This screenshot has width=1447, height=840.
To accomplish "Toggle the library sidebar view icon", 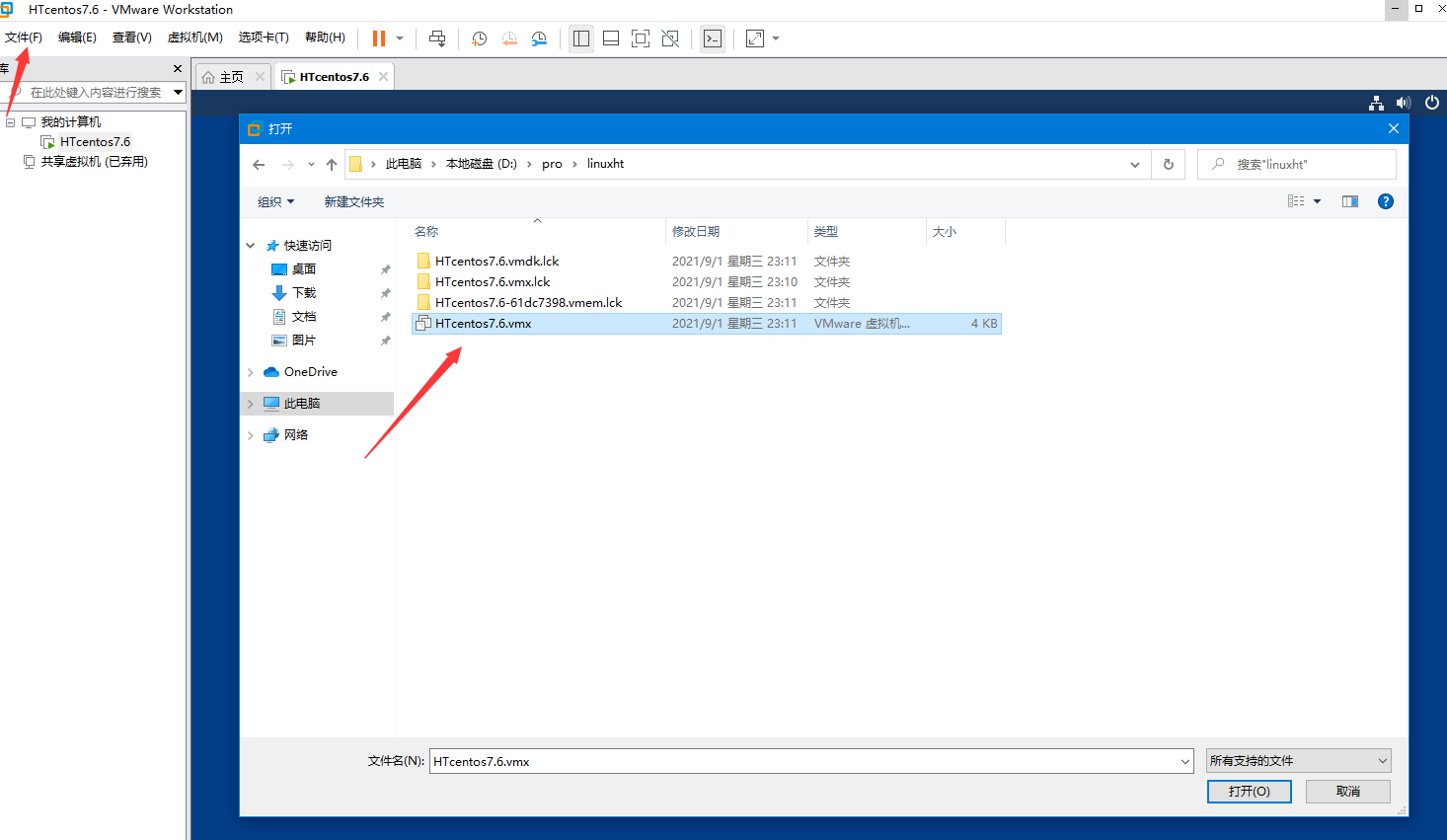I will (581, 38).
